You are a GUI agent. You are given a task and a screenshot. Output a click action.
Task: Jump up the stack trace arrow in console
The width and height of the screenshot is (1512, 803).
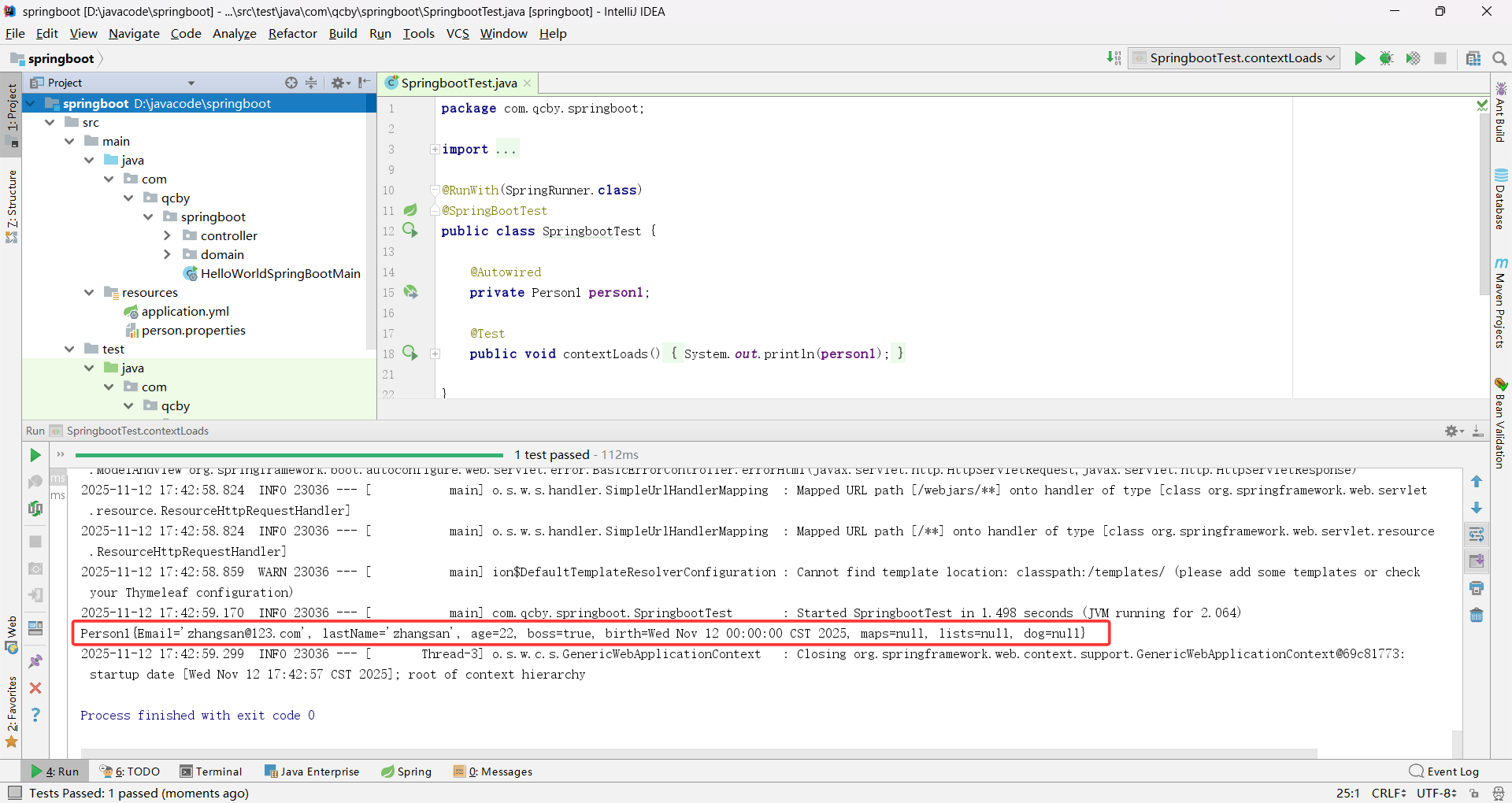[x=1477, y=482]
